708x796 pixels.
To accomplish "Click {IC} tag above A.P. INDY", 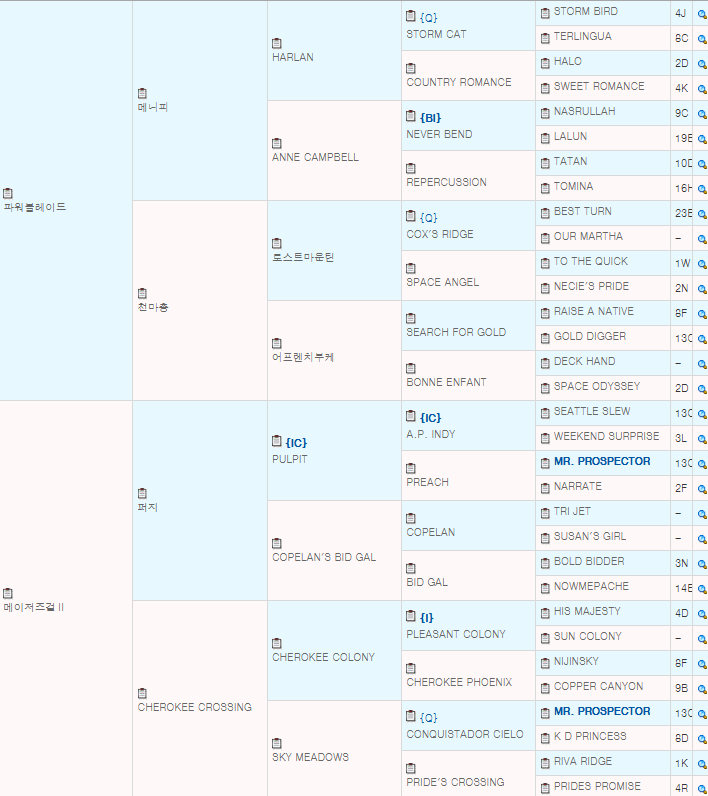I will 430,418.
